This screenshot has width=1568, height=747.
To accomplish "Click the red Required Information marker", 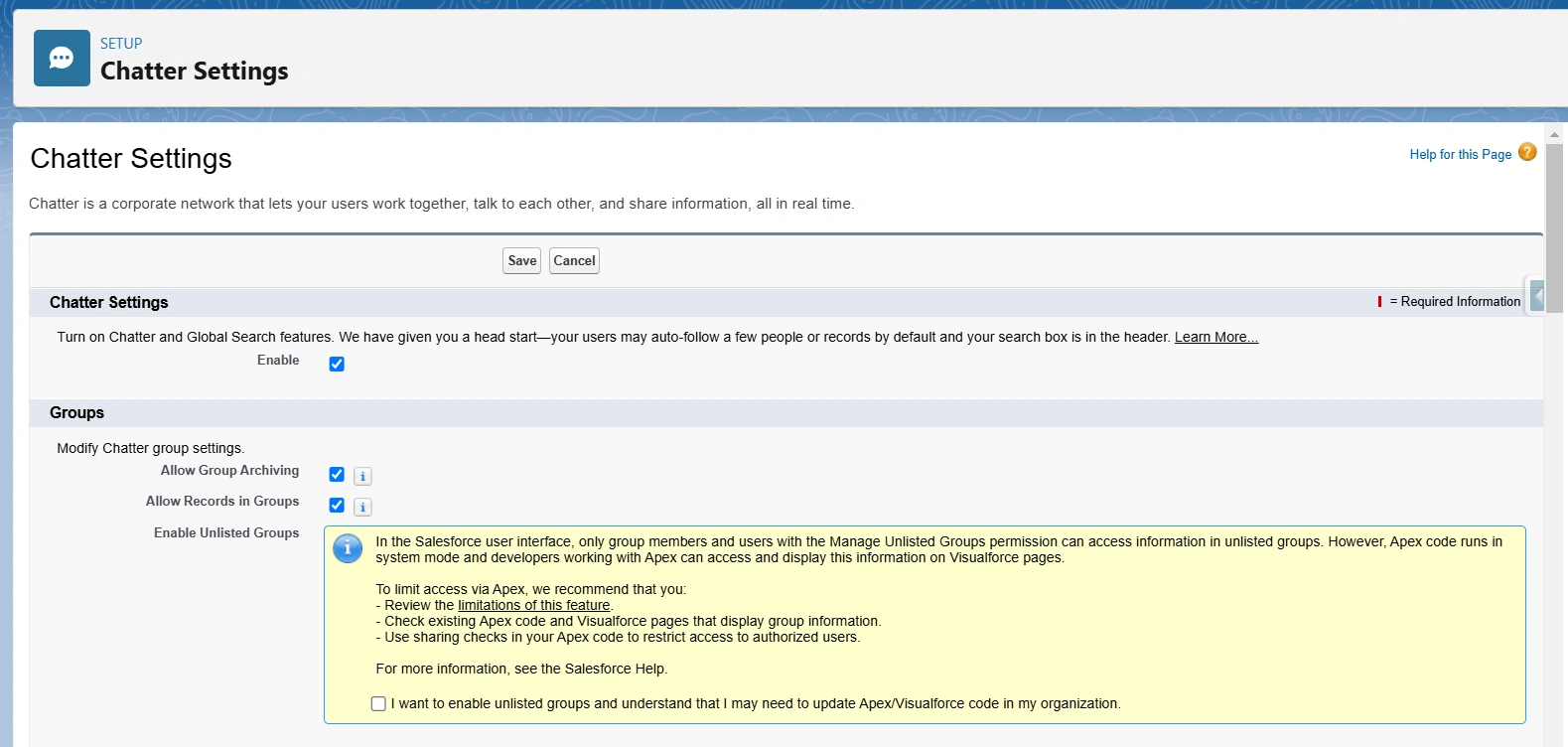I will pyautogui.click(x=1379, y=302).
